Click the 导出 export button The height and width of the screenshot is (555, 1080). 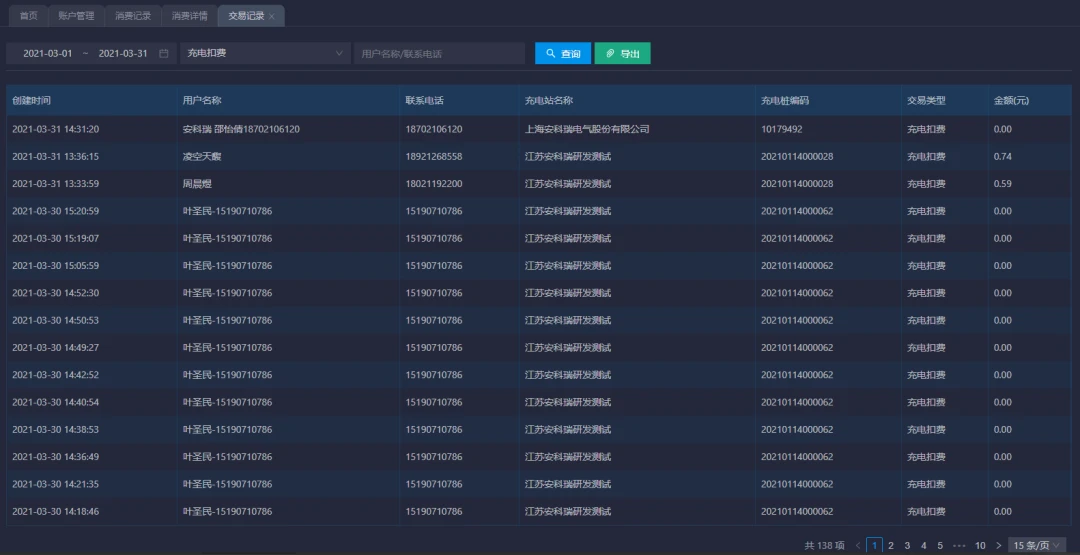623,54
